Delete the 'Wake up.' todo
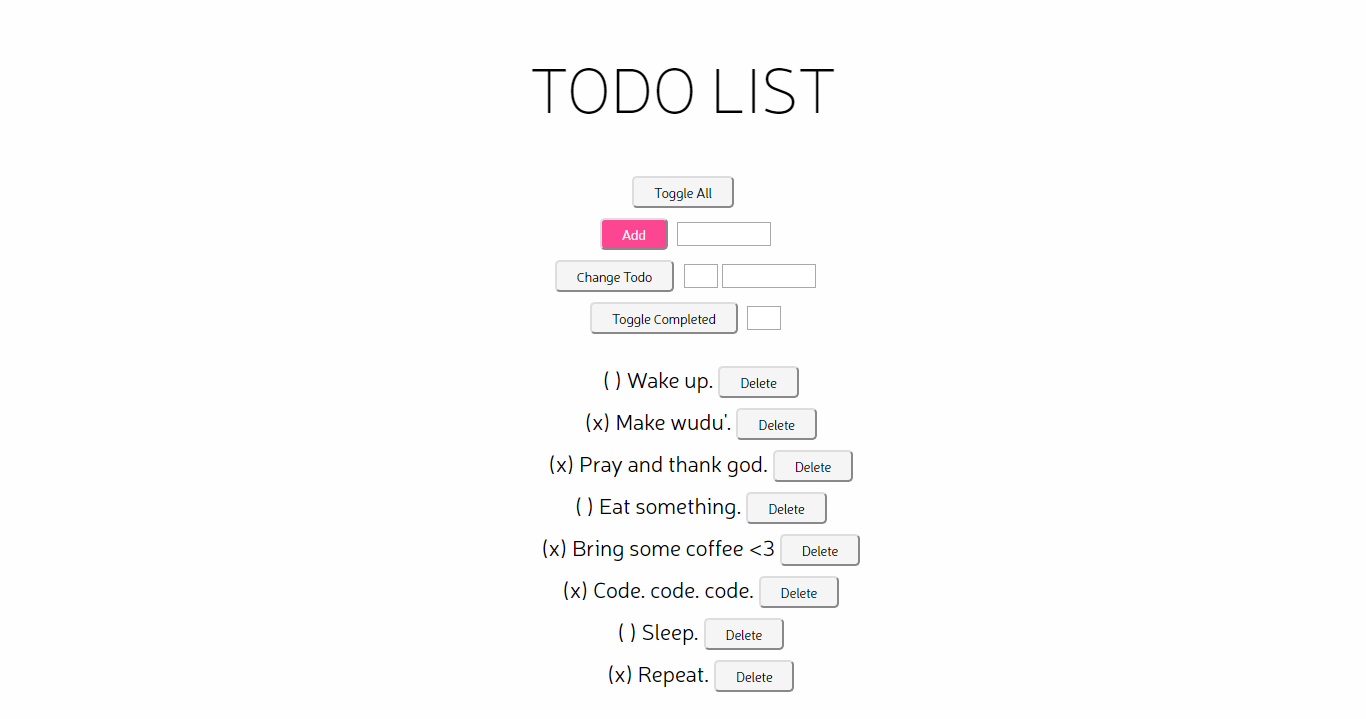This screenshot has height=719, width=1366. [758, 382]
